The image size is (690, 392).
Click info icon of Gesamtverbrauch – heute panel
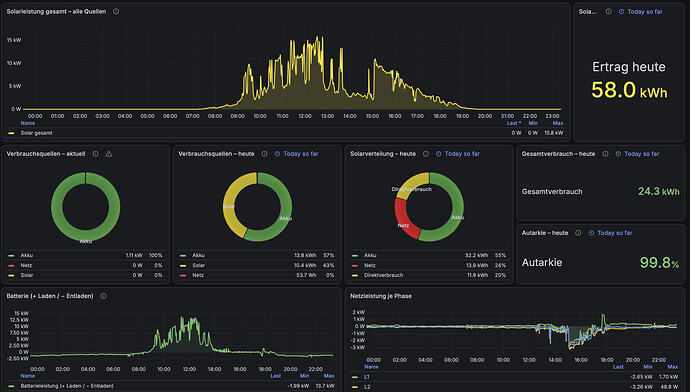(x=606, y=154)
